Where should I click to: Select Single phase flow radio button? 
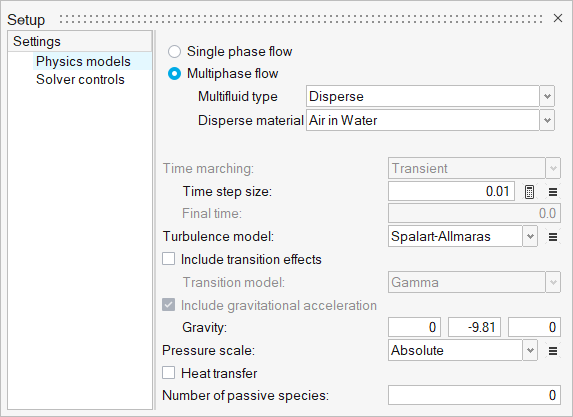point(174,52)
